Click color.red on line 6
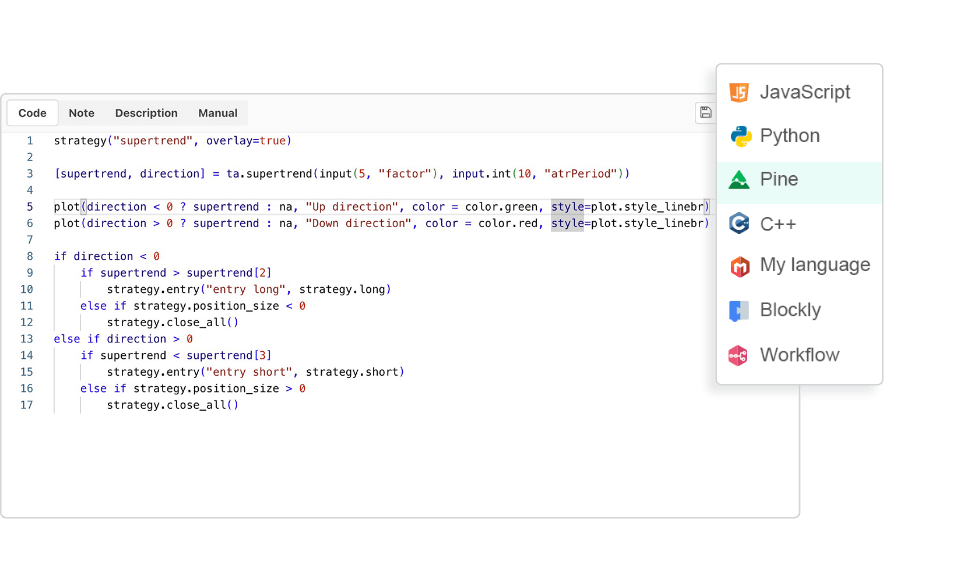 [508, 223]
